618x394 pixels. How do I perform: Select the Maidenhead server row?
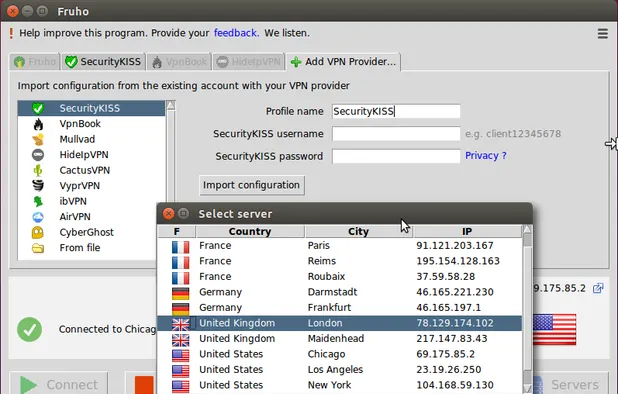(339, 338)
